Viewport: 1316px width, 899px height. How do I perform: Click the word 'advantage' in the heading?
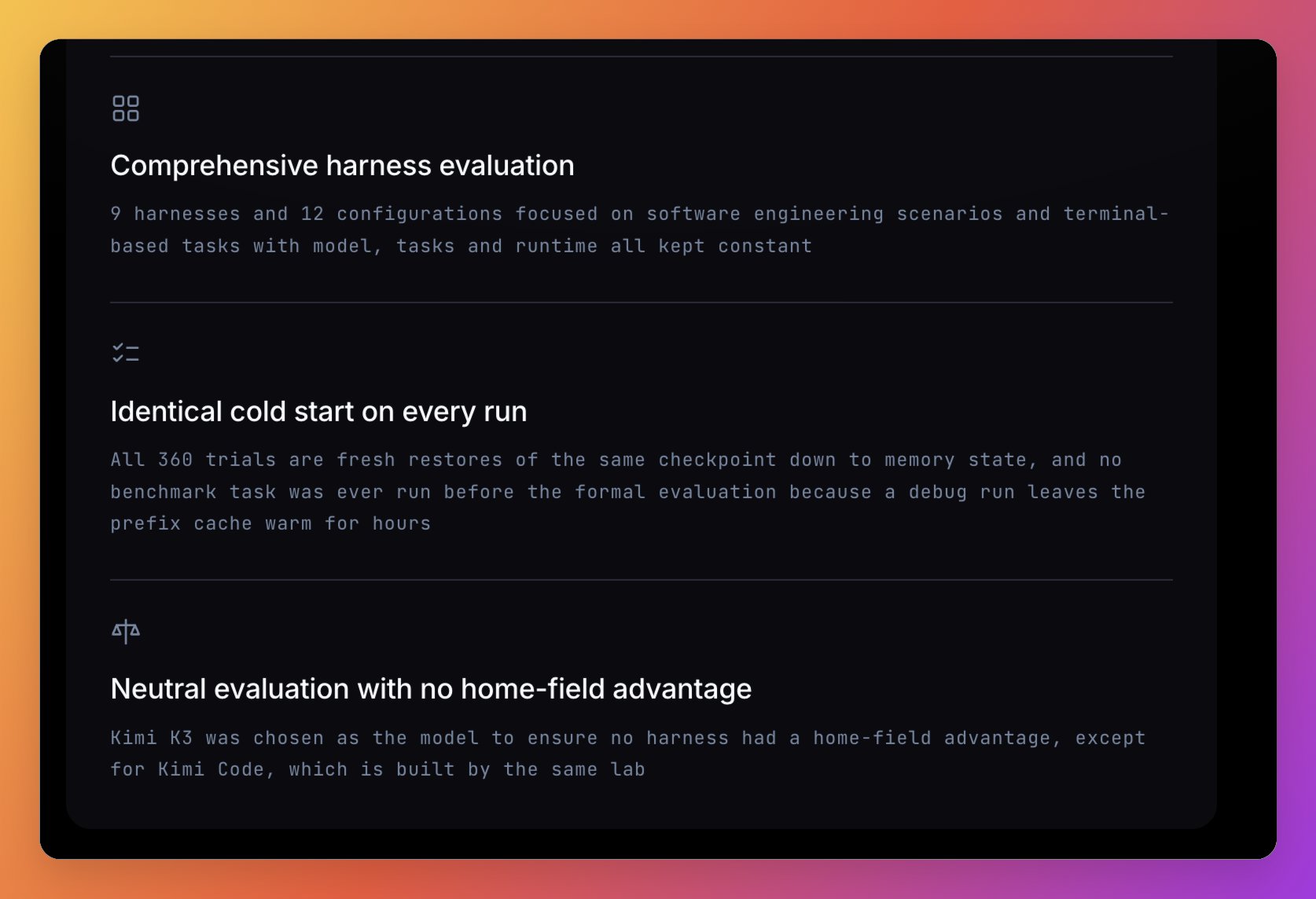(x=682, y=689)
